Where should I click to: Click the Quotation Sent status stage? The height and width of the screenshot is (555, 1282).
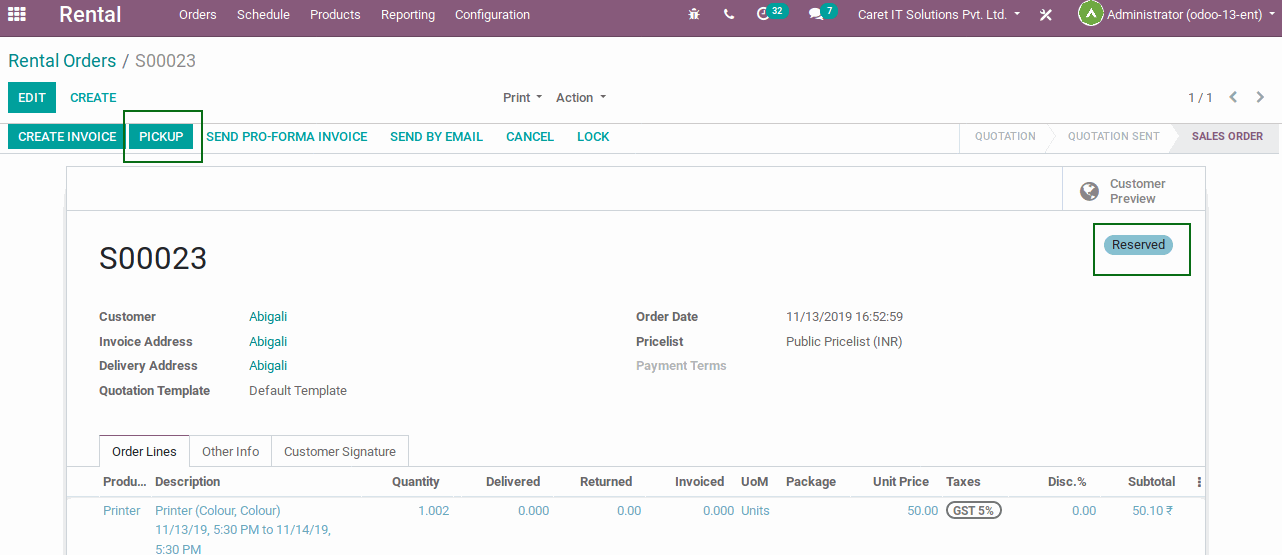point(1113,137)
